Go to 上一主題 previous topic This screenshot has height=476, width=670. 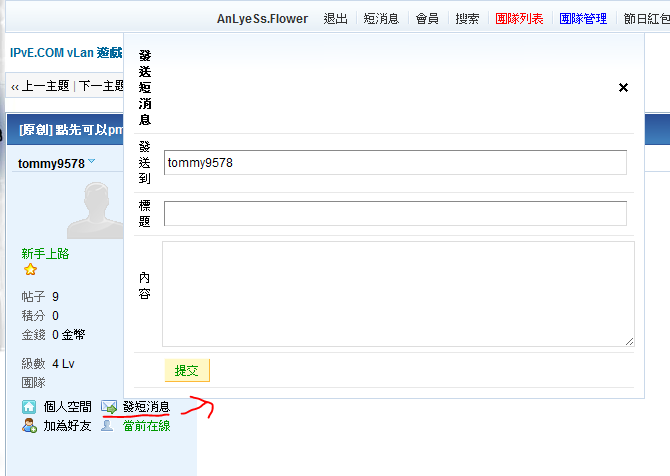pyautogui.click(x=45, y=86)
